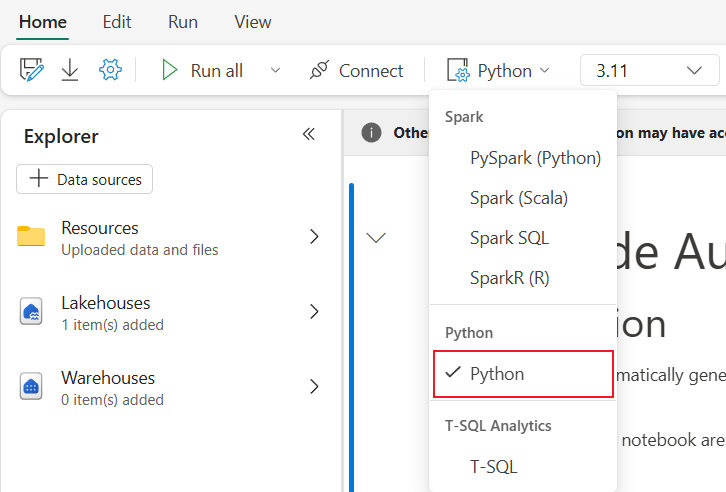726x492 pixels.
Task: Select the checked Python language option
Action: (x=522, y=373)
